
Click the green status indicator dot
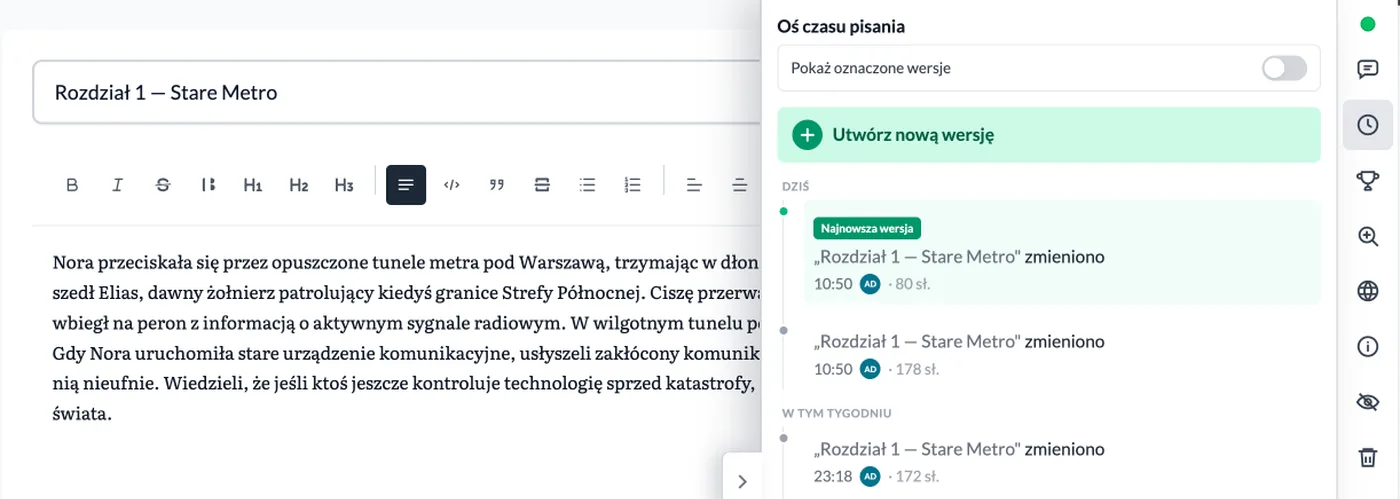[x=1367, y=23]
